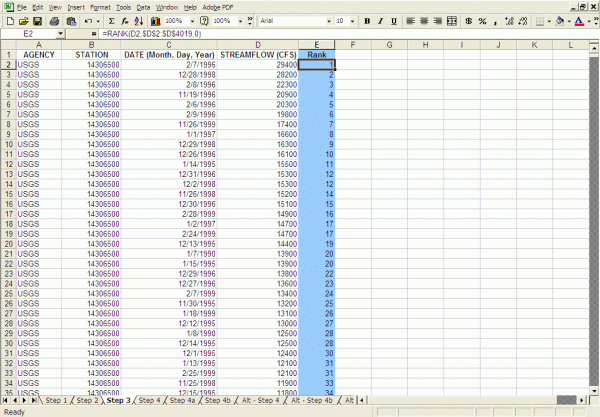Expand the Fill Color dropdown arrow
600x417 pixels.
coord(569,21)
